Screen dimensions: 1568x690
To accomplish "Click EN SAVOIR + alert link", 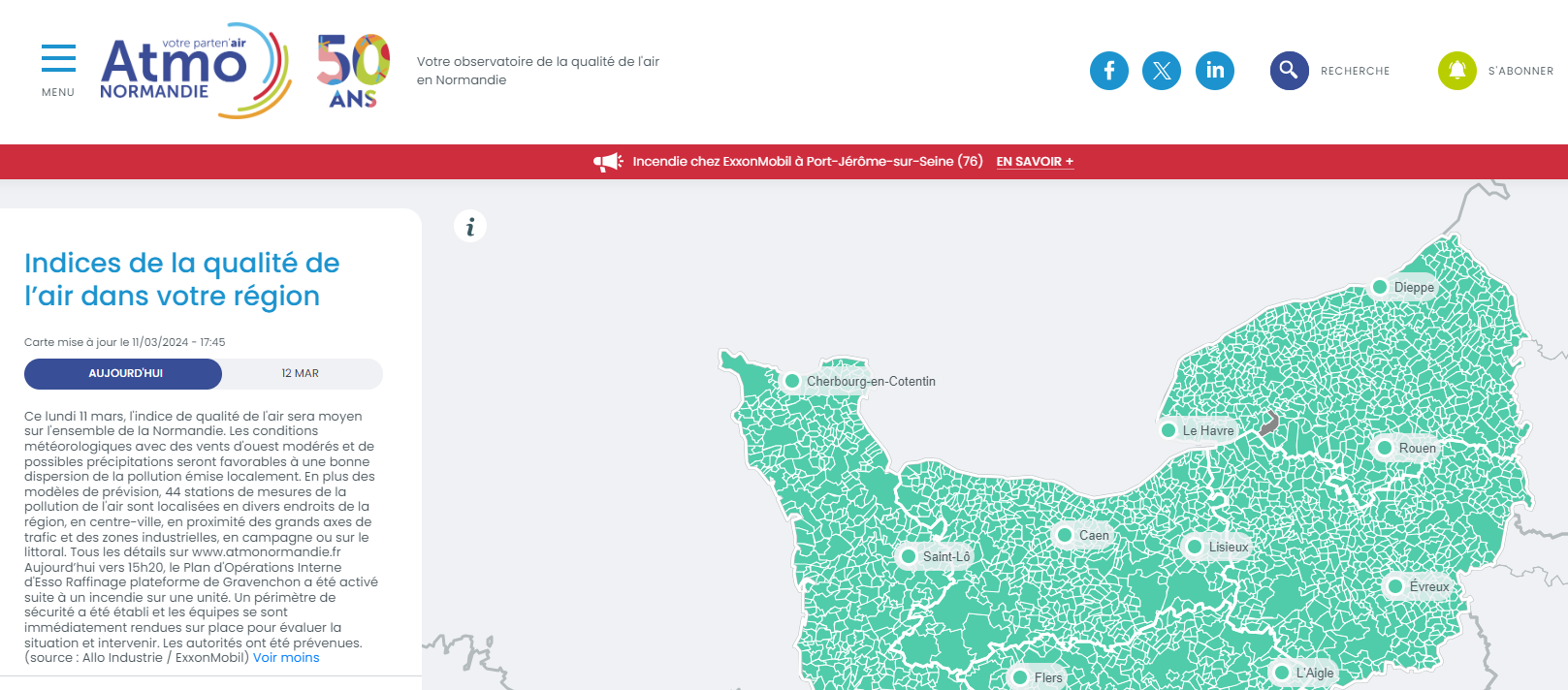I will [x=1035, y=162].
